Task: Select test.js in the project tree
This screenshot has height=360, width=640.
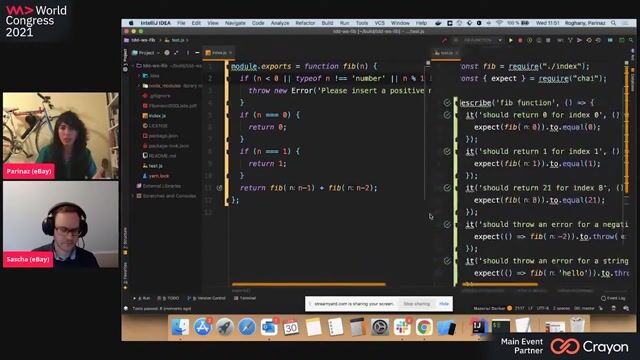Action: click(x=153, y=166)
